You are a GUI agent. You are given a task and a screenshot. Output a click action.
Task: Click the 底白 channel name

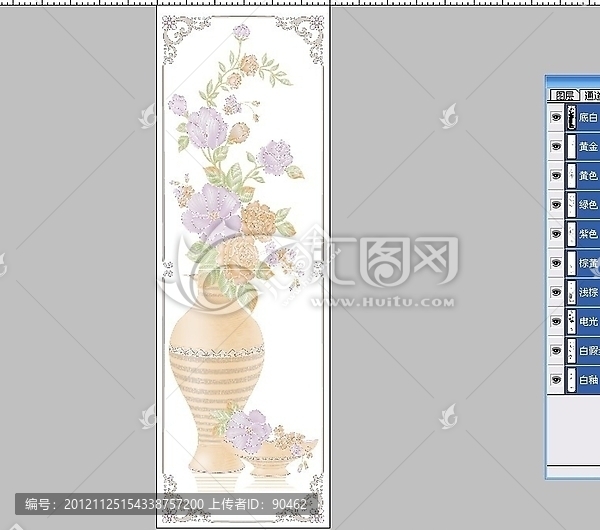(x=588, y=117)
